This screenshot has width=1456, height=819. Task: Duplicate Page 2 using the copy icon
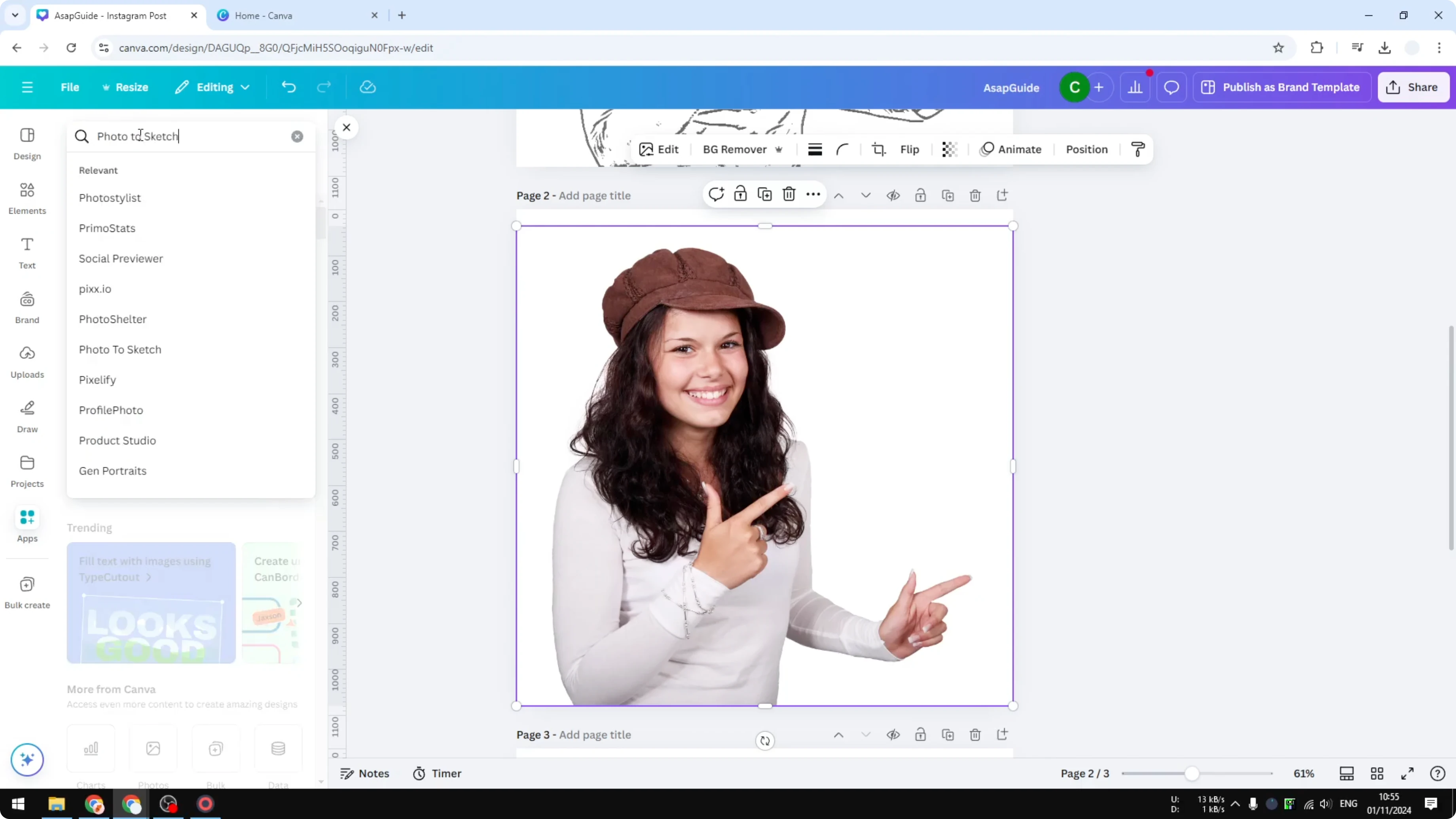948,195
